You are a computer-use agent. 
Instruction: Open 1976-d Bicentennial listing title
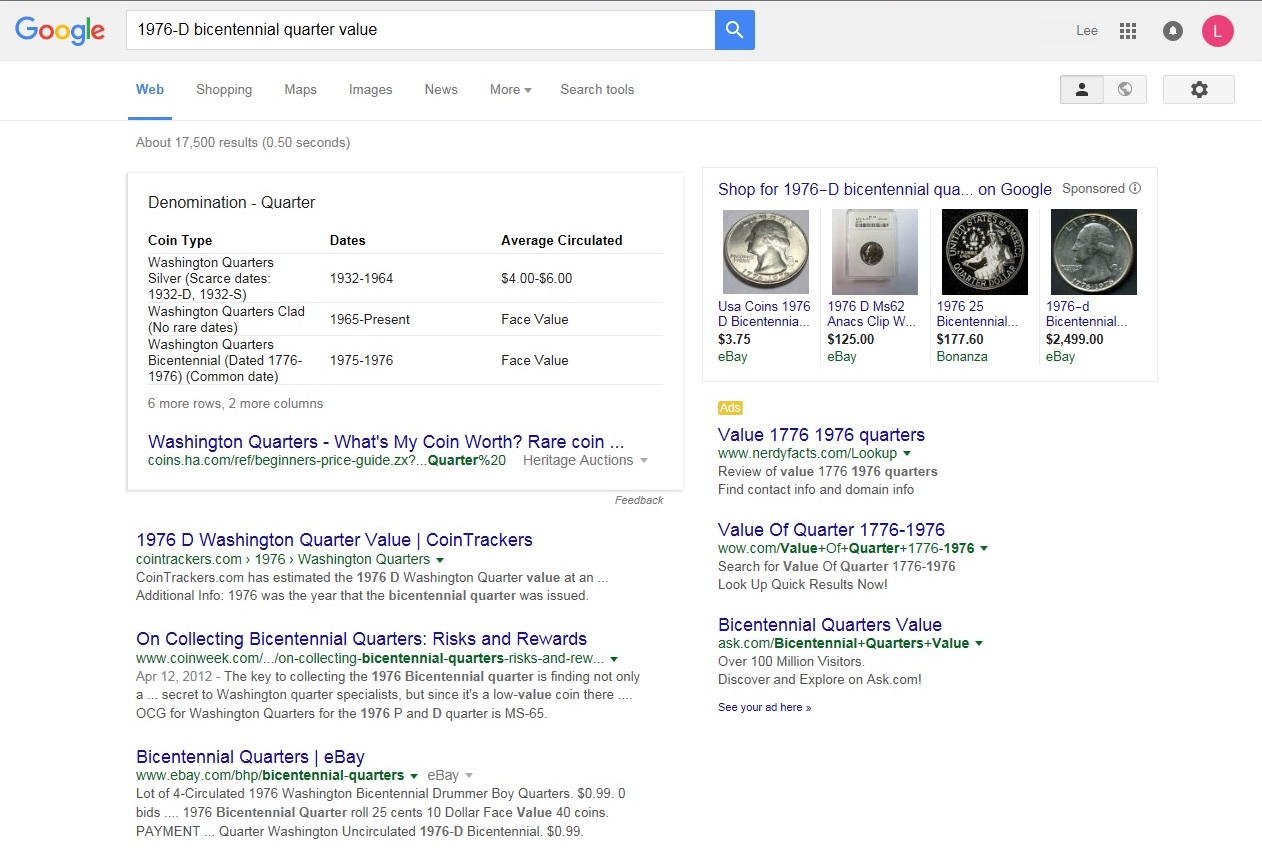1087,314
